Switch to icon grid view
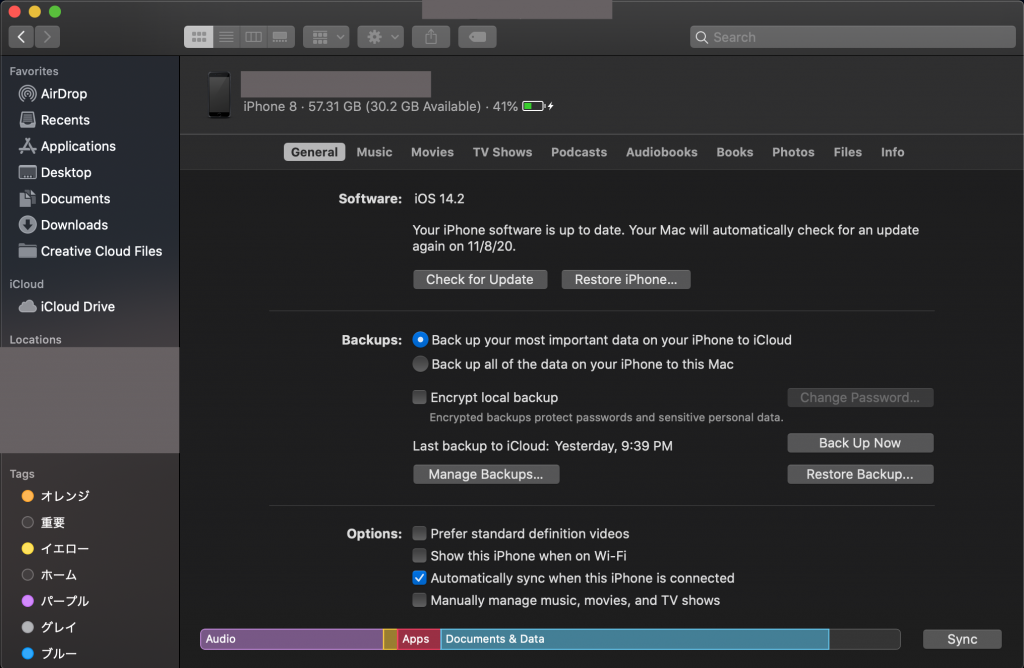Screen dimensions: 1024x668 coord(199,37)
